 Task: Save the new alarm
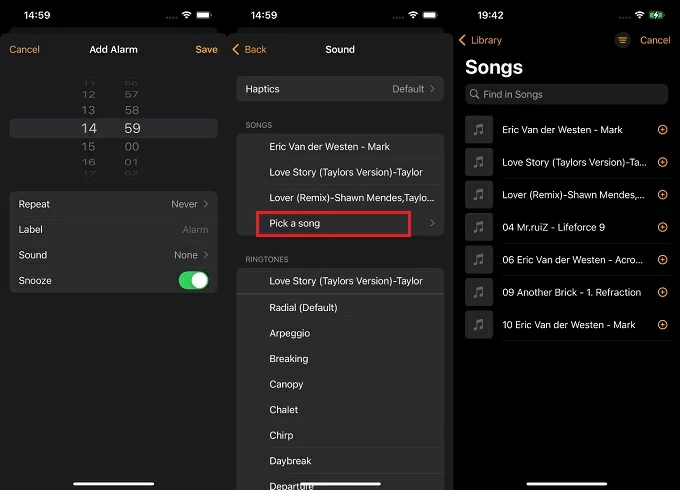[206, 49]
